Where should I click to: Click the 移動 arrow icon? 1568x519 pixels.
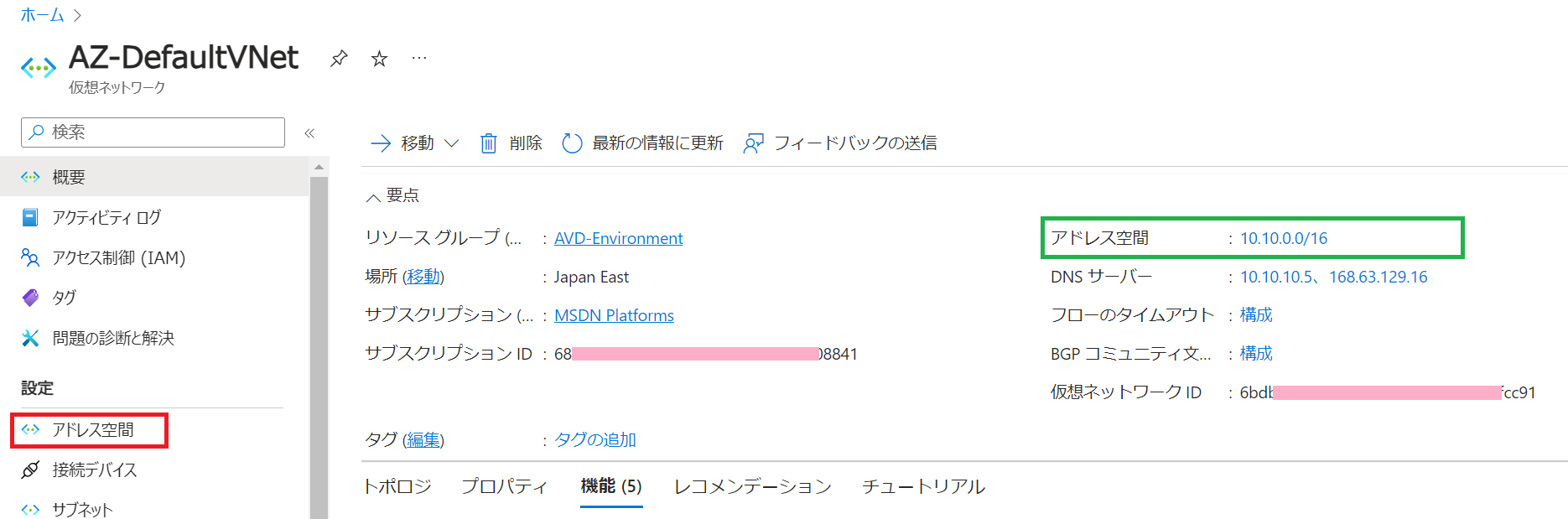click(381, 143)
